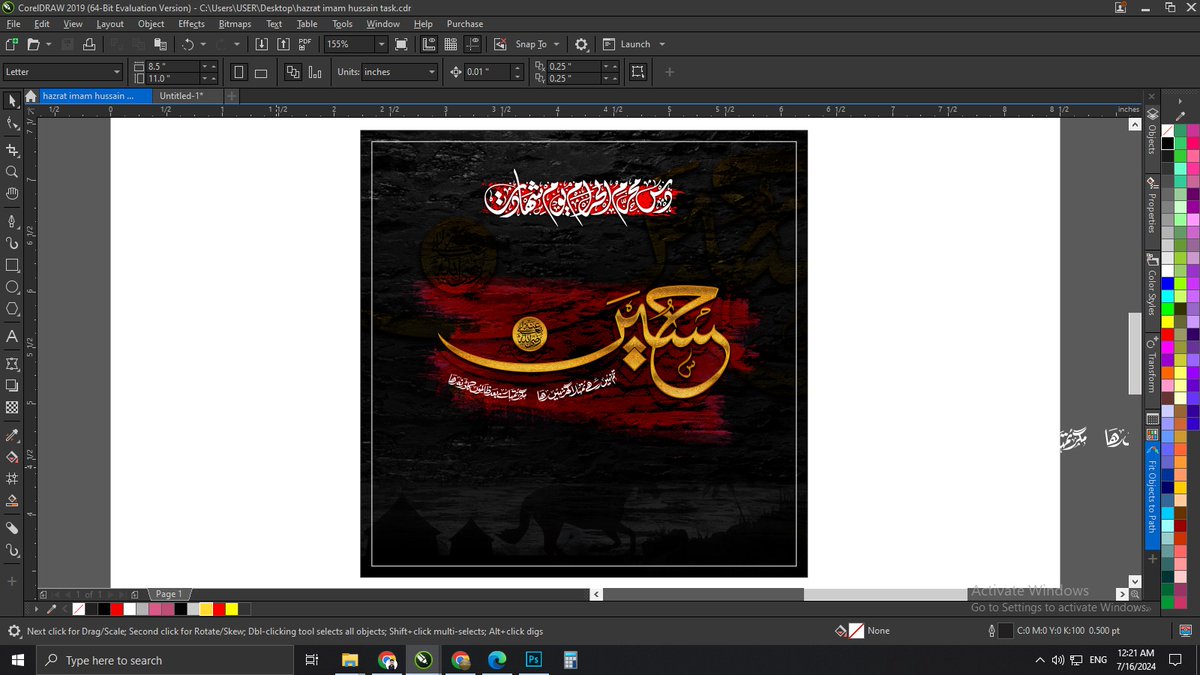
Task: Open the Letter page size dropdown
Action: click(x=116, y=72)
